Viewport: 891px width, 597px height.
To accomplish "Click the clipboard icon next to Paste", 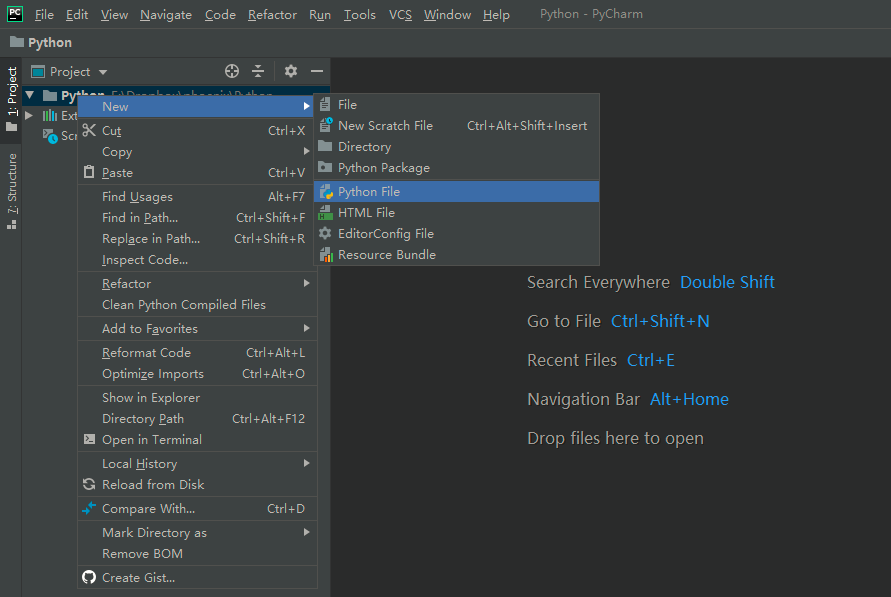I will pos(89,172).
